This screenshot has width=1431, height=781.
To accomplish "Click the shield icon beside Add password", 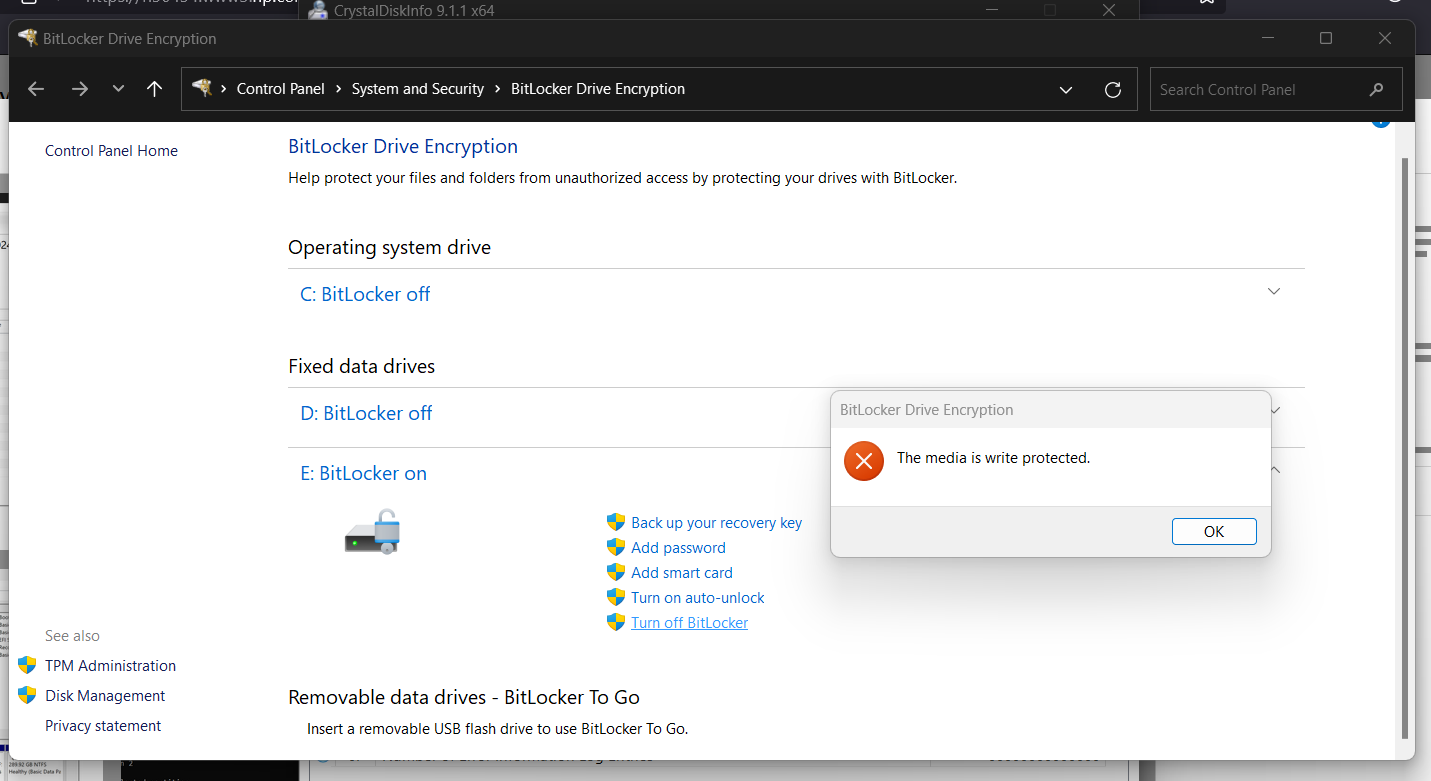I will pos(615,547).
